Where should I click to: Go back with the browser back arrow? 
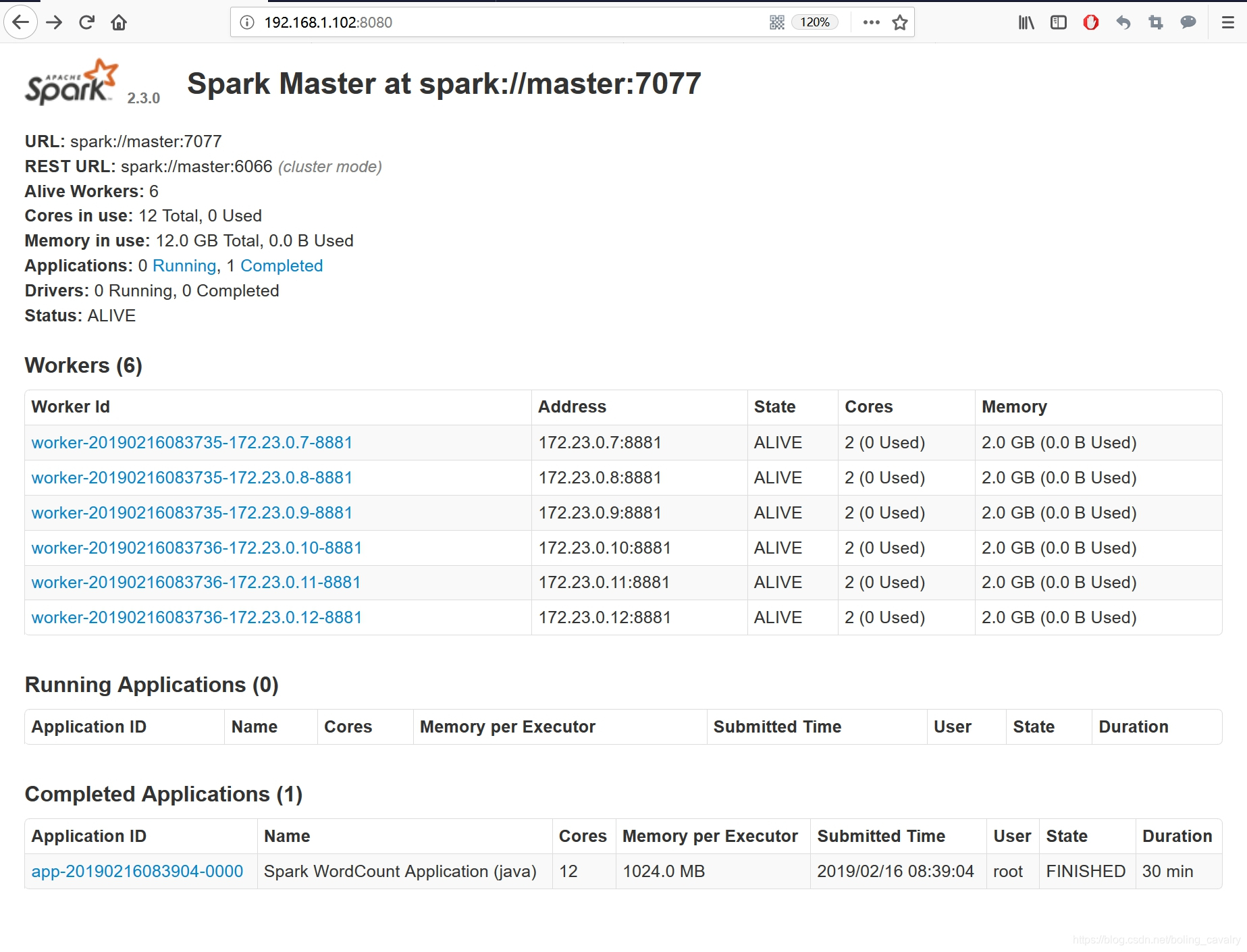click(20, 22)
